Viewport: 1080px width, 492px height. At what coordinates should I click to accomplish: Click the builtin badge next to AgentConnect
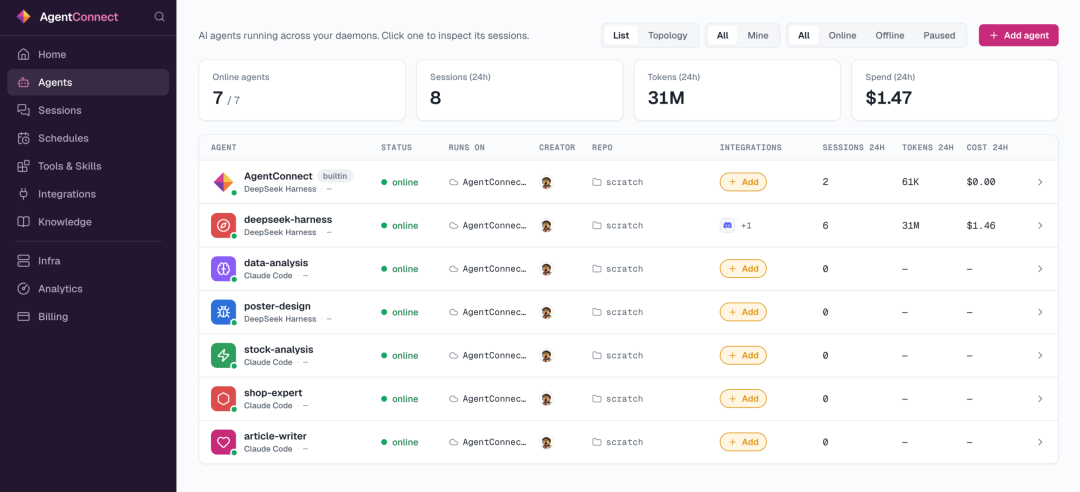click(335, 176)
